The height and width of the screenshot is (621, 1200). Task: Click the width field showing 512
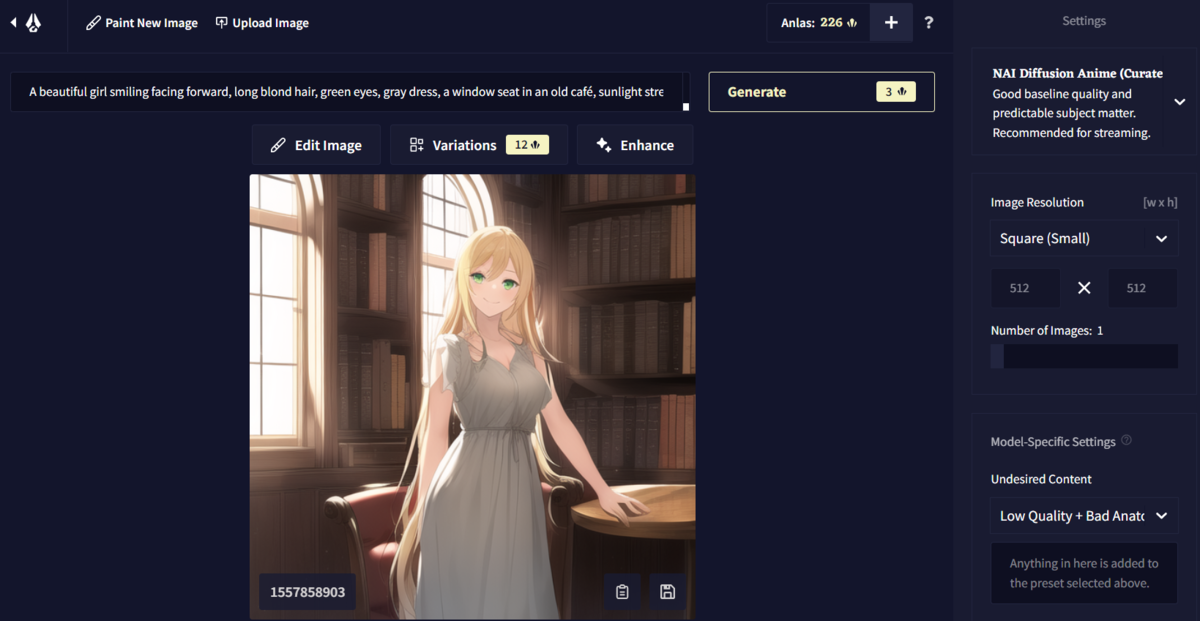point(1025,288)
